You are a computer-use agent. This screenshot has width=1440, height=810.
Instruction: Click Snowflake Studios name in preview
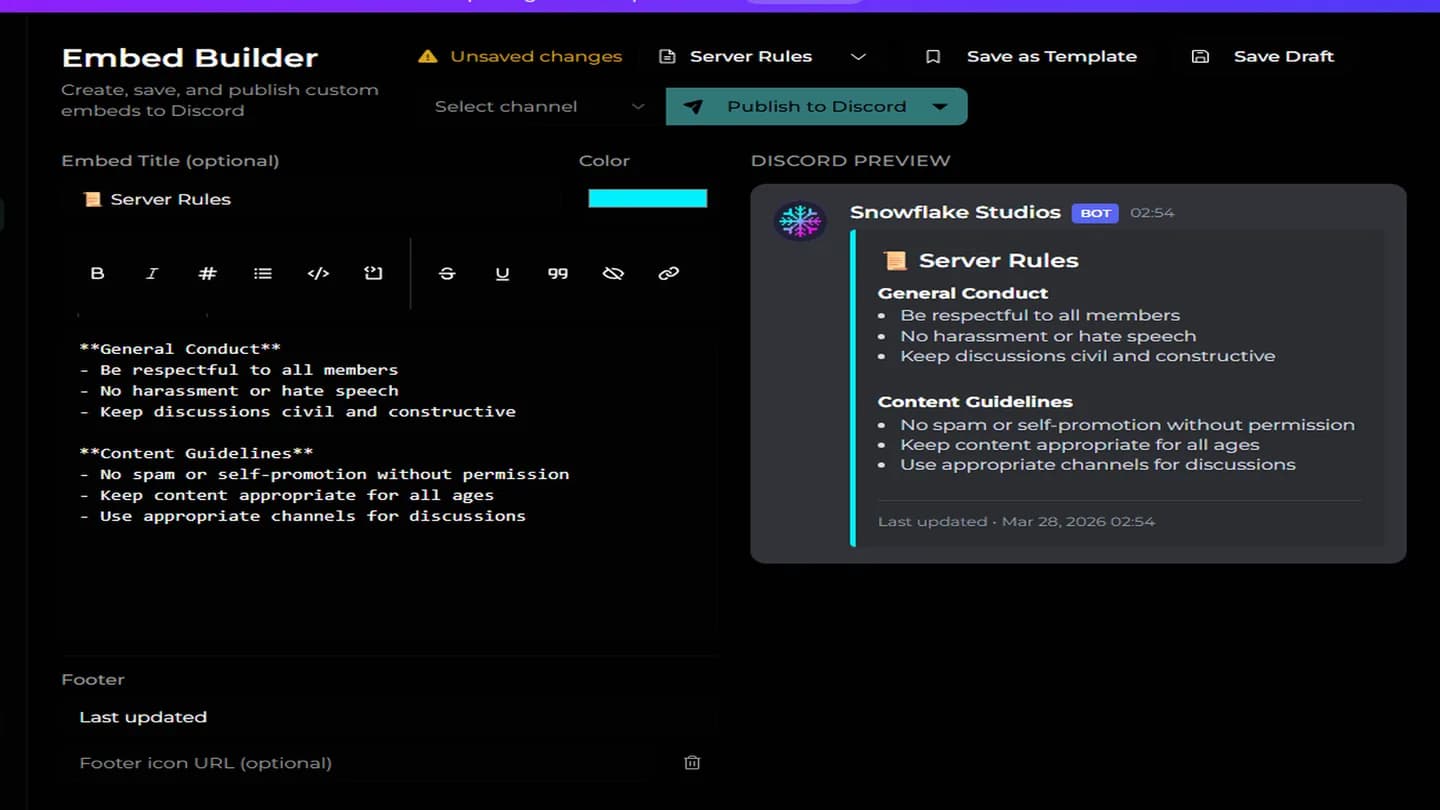coord(955,212)
